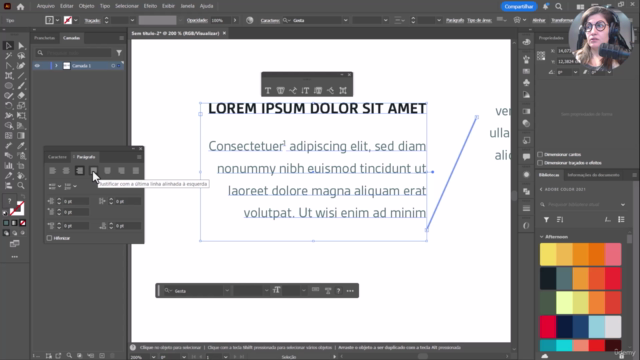
Task: Select the Type tool in floating panel
Action: pos(268,91)
